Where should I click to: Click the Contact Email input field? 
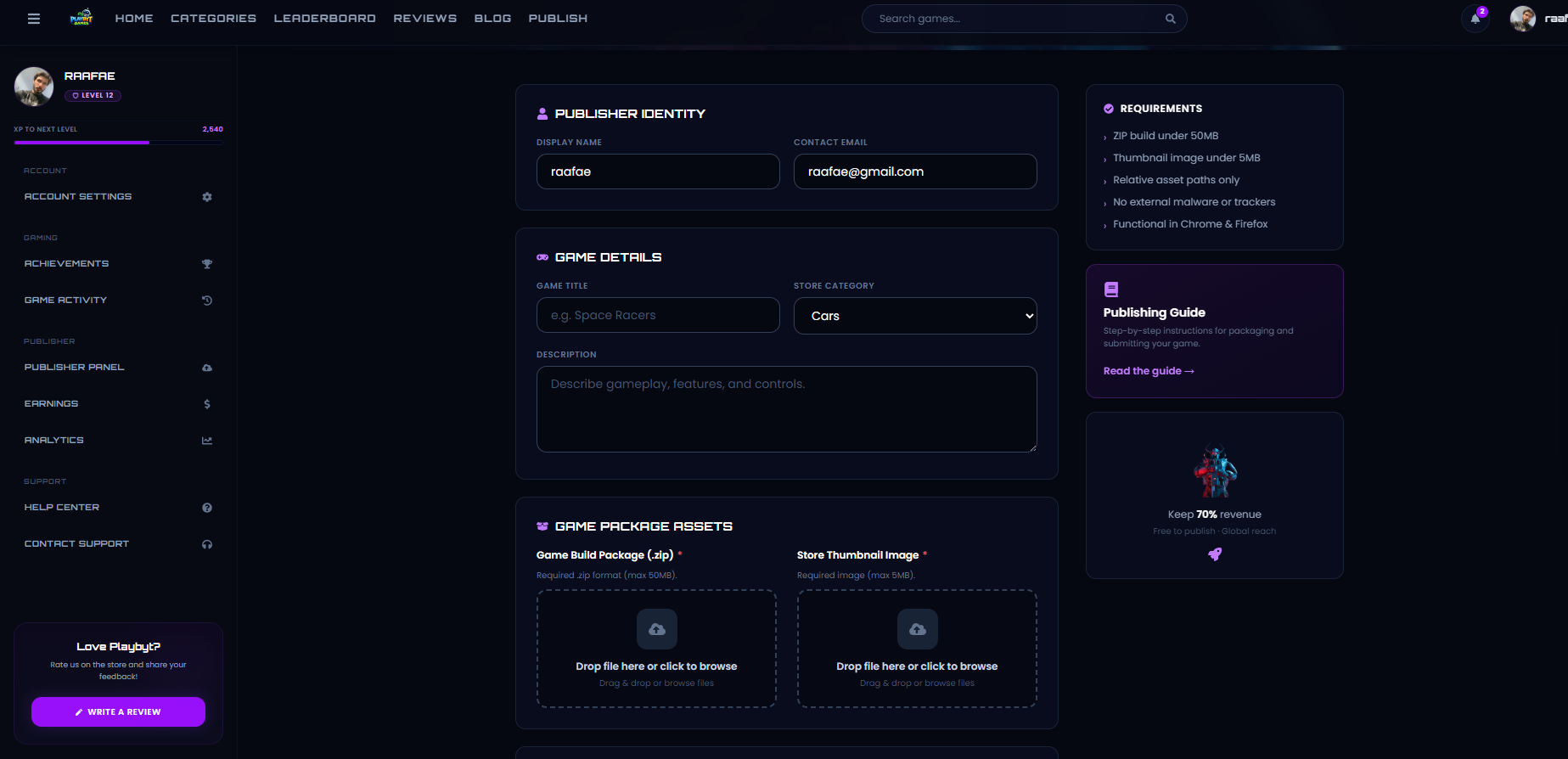(915, 171)
